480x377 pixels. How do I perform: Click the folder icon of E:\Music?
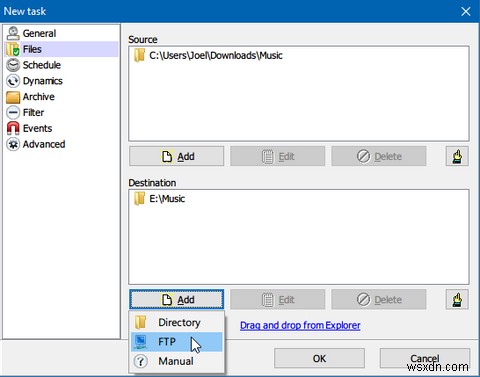[x=139, y=199]
